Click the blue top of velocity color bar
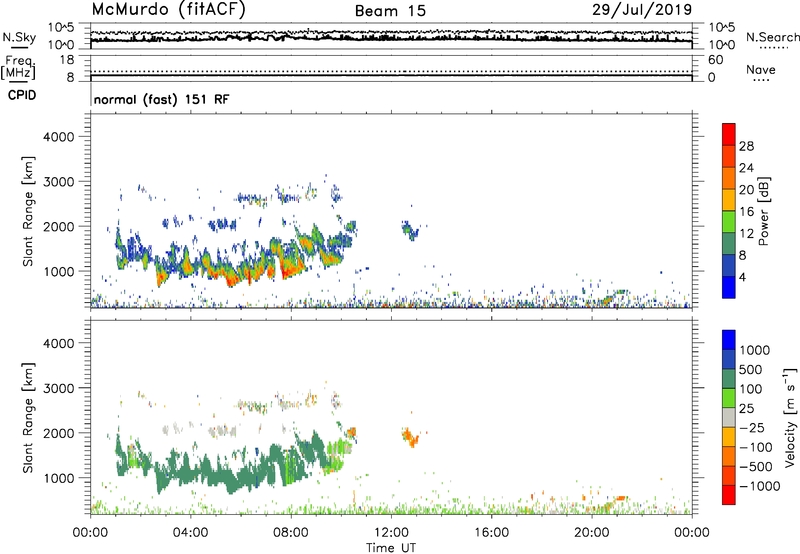Viewport: 800px width, 554px height. click(x=729, y=340)
